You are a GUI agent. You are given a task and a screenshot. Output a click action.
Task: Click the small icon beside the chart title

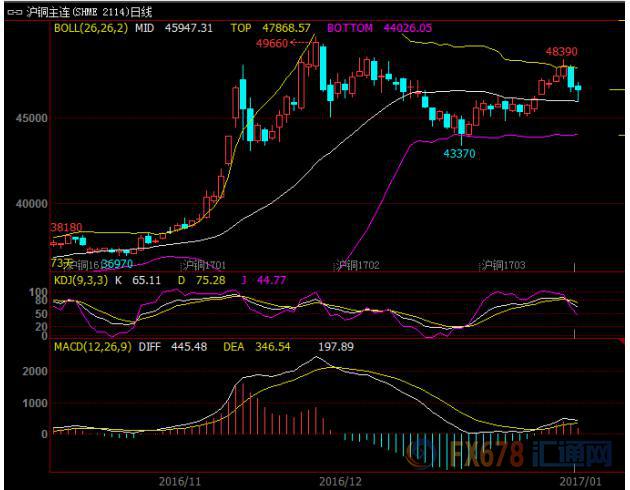click(12, 11)
